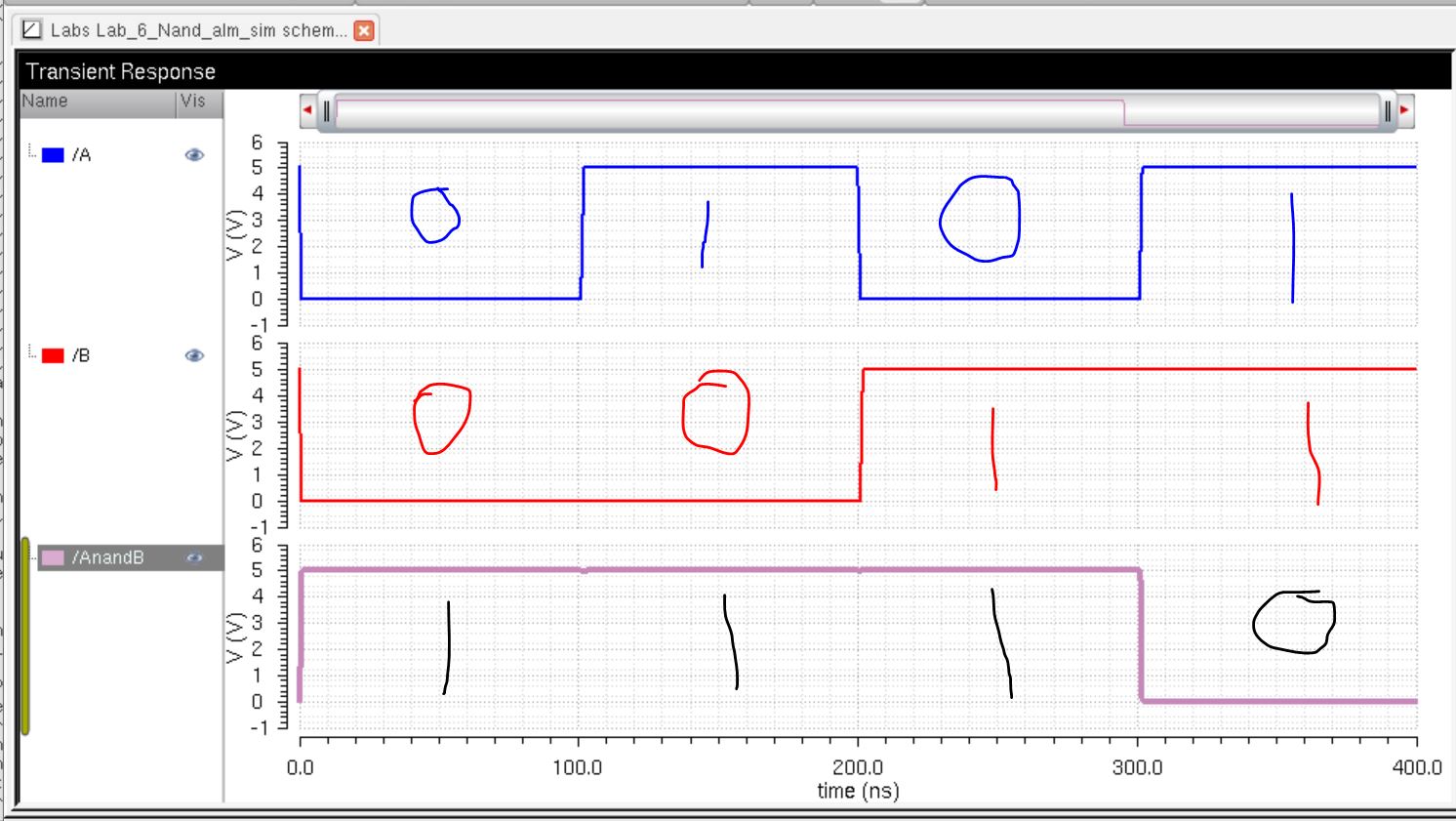Toggle the /AnandB trace eye icon
1456x821 pixels.
194,557
